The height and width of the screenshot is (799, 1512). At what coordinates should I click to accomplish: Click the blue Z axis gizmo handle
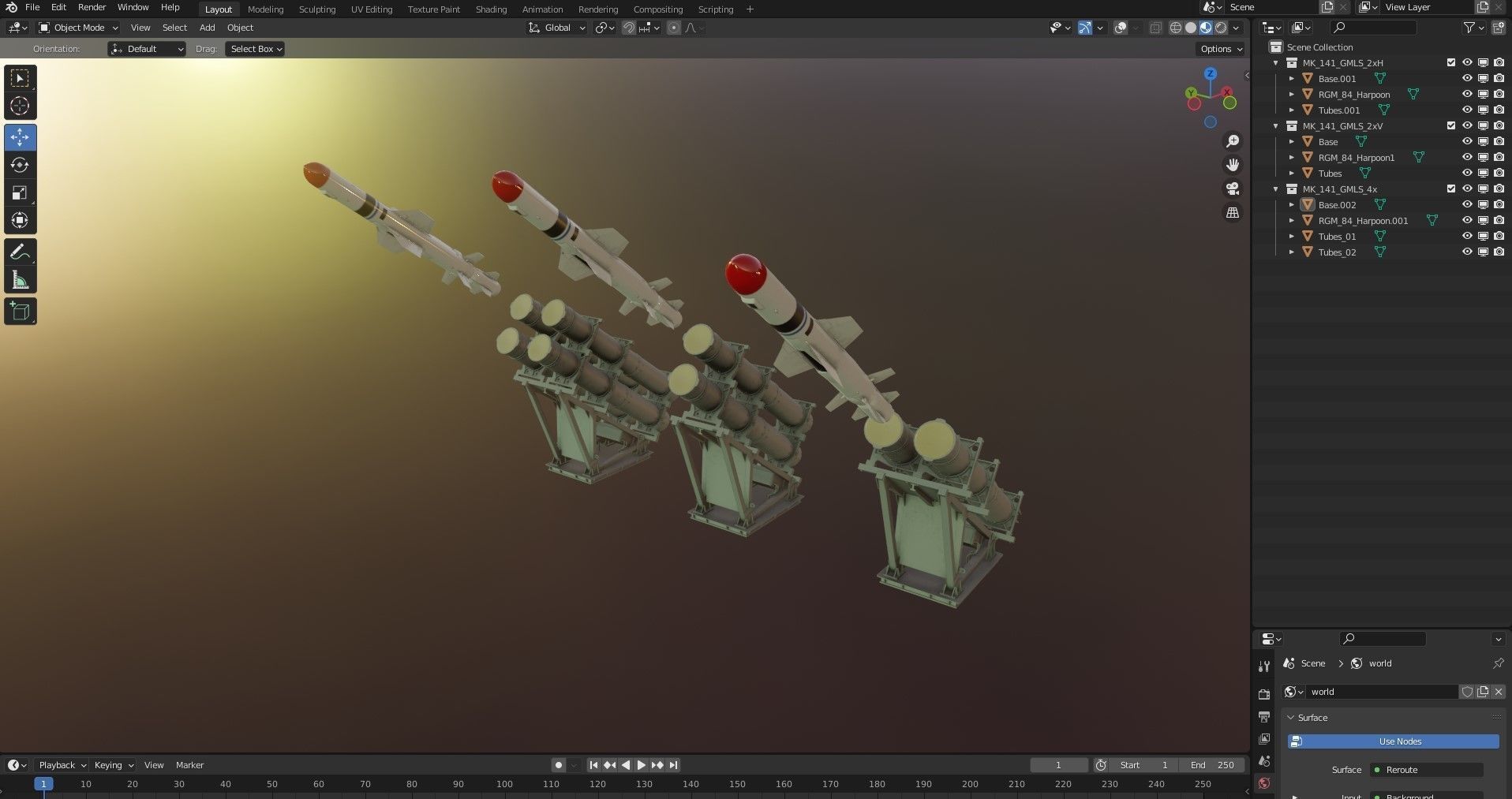[1211, 73]
